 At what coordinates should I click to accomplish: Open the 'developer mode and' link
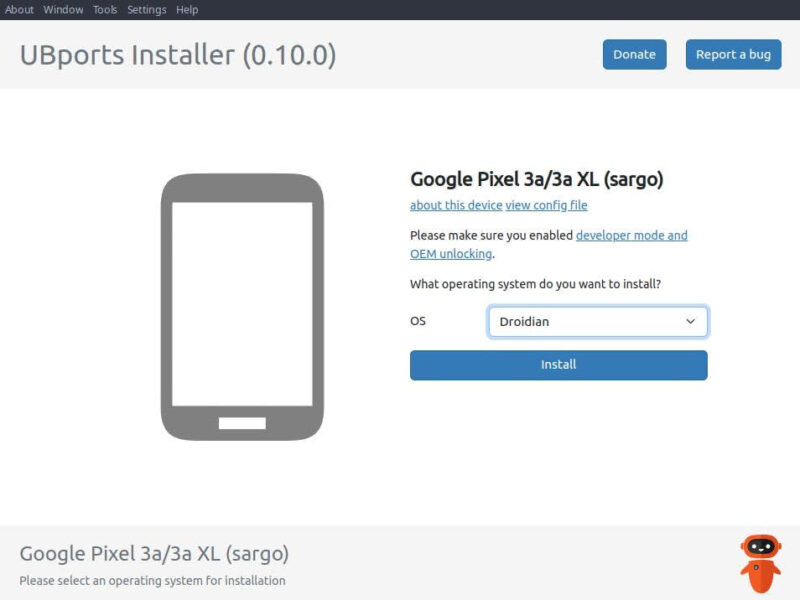click(x=631, y=236)
